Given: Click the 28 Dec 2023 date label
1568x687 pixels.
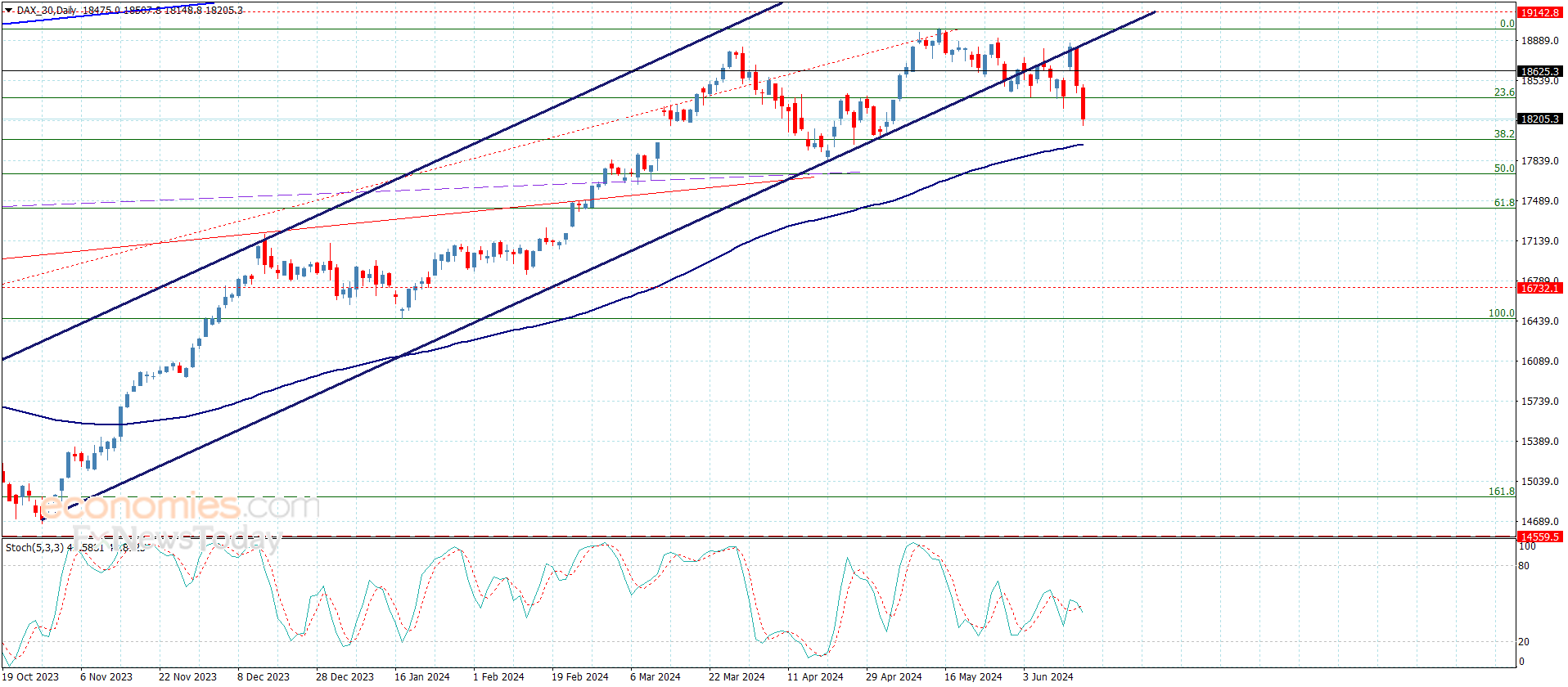Looking at the screenshot, I should 345,676.
